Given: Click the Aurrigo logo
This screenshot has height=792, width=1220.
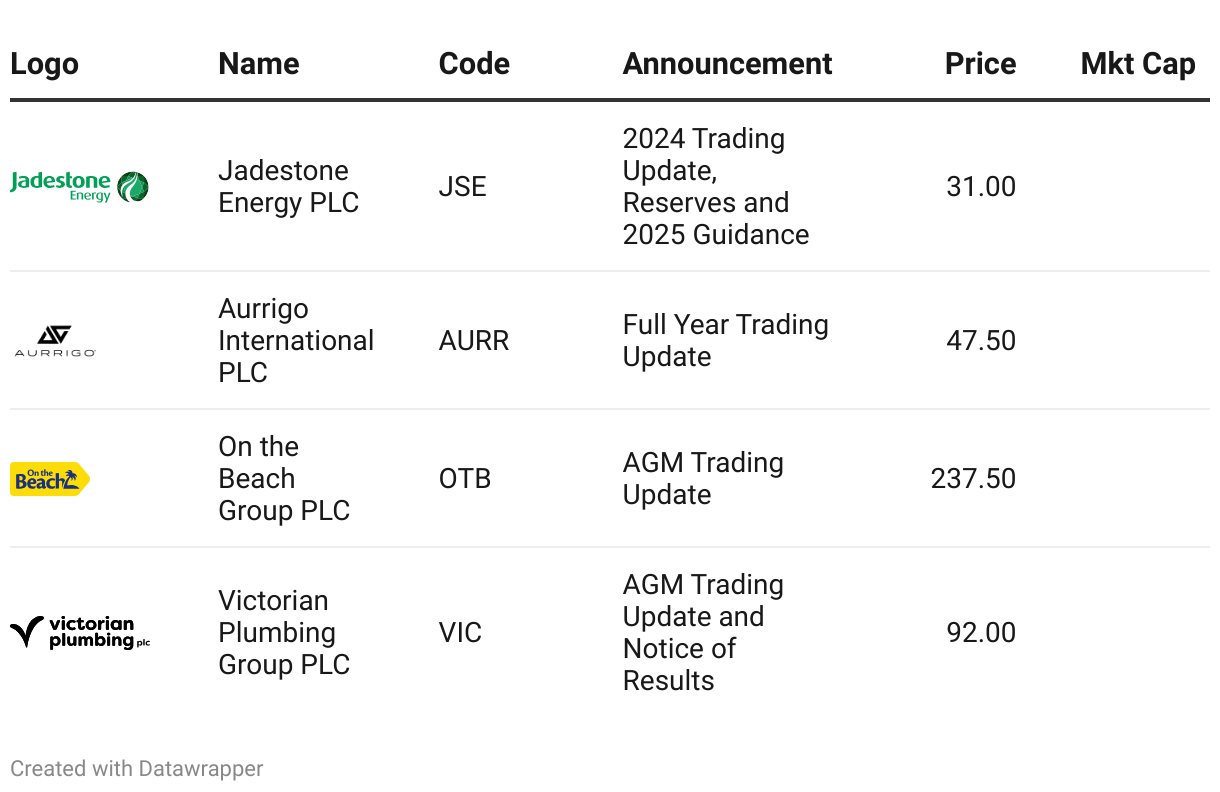Looking at the screenshot, I should [55, 341].
